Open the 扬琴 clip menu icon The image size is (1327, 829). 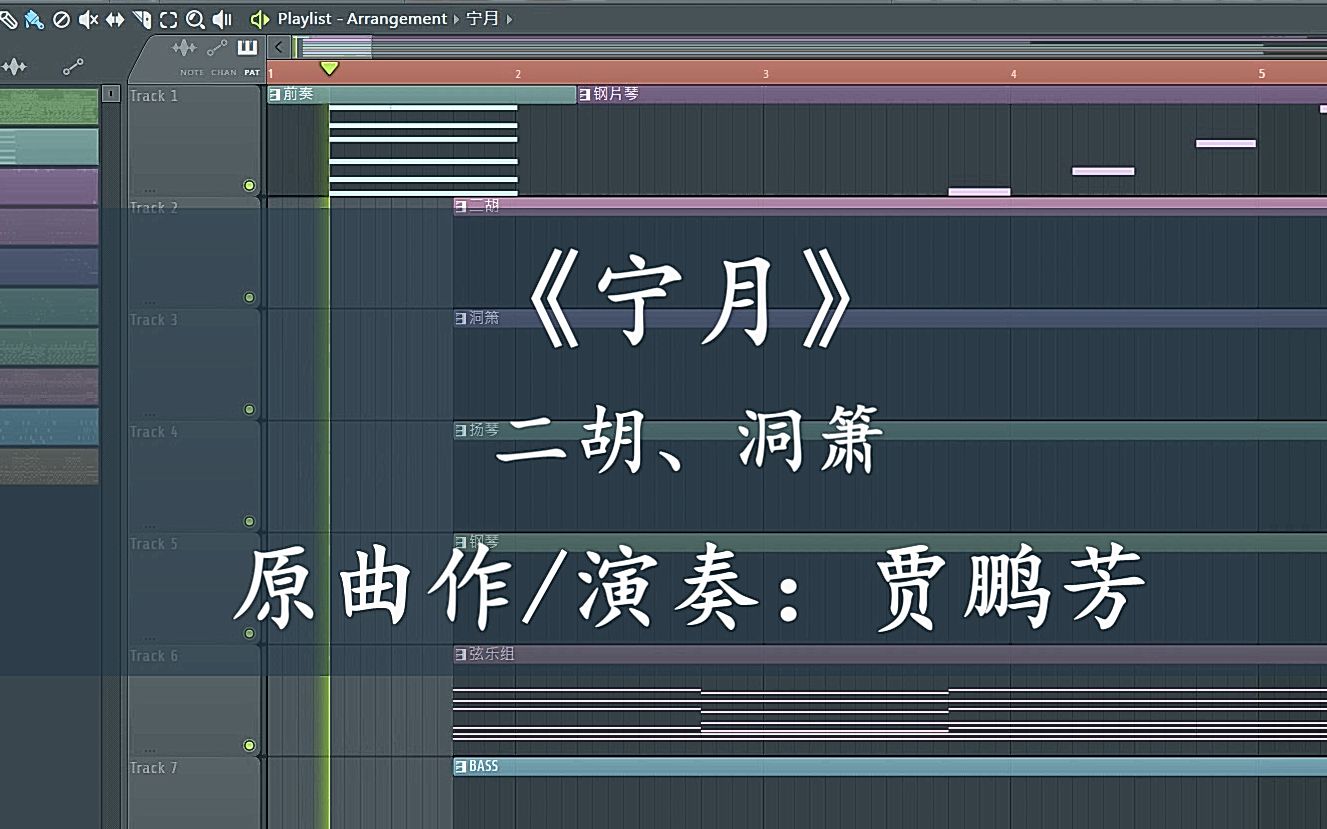[461, 431]
